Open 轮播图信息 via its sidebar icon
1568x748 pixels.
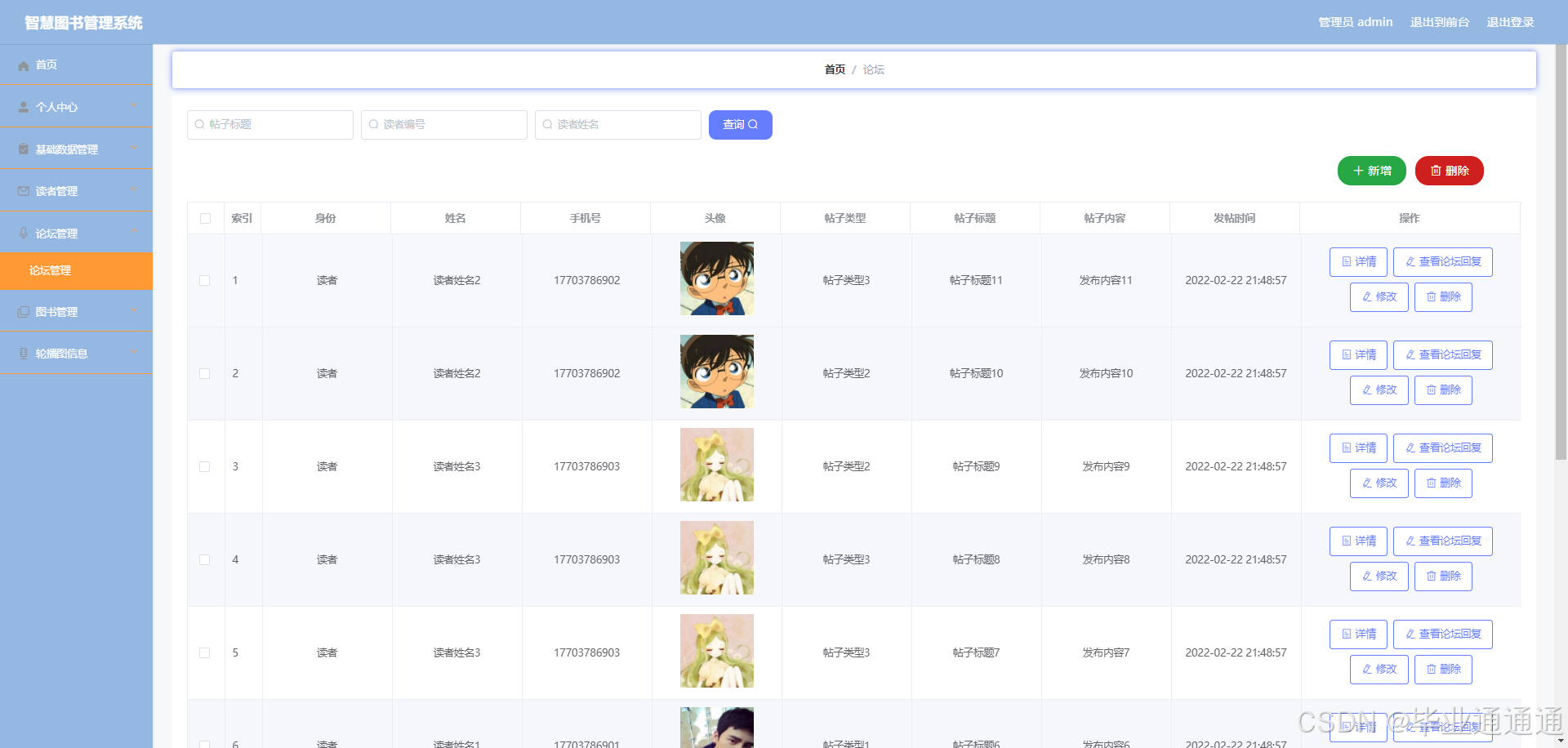coord(22,353)
